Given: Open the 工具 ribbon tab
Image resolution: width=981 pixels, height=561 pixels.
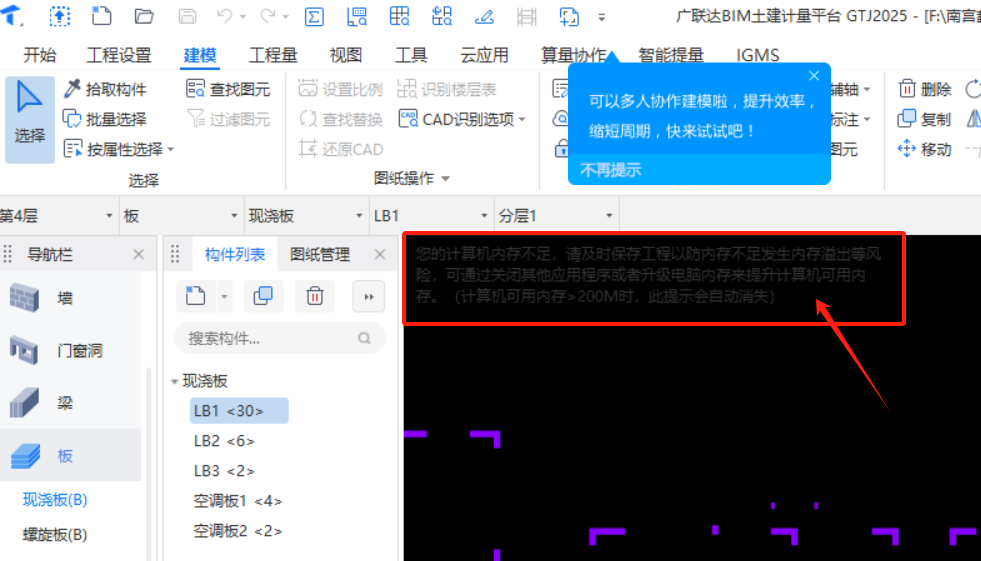Looking at the screenshot, I should coord(411,55).
